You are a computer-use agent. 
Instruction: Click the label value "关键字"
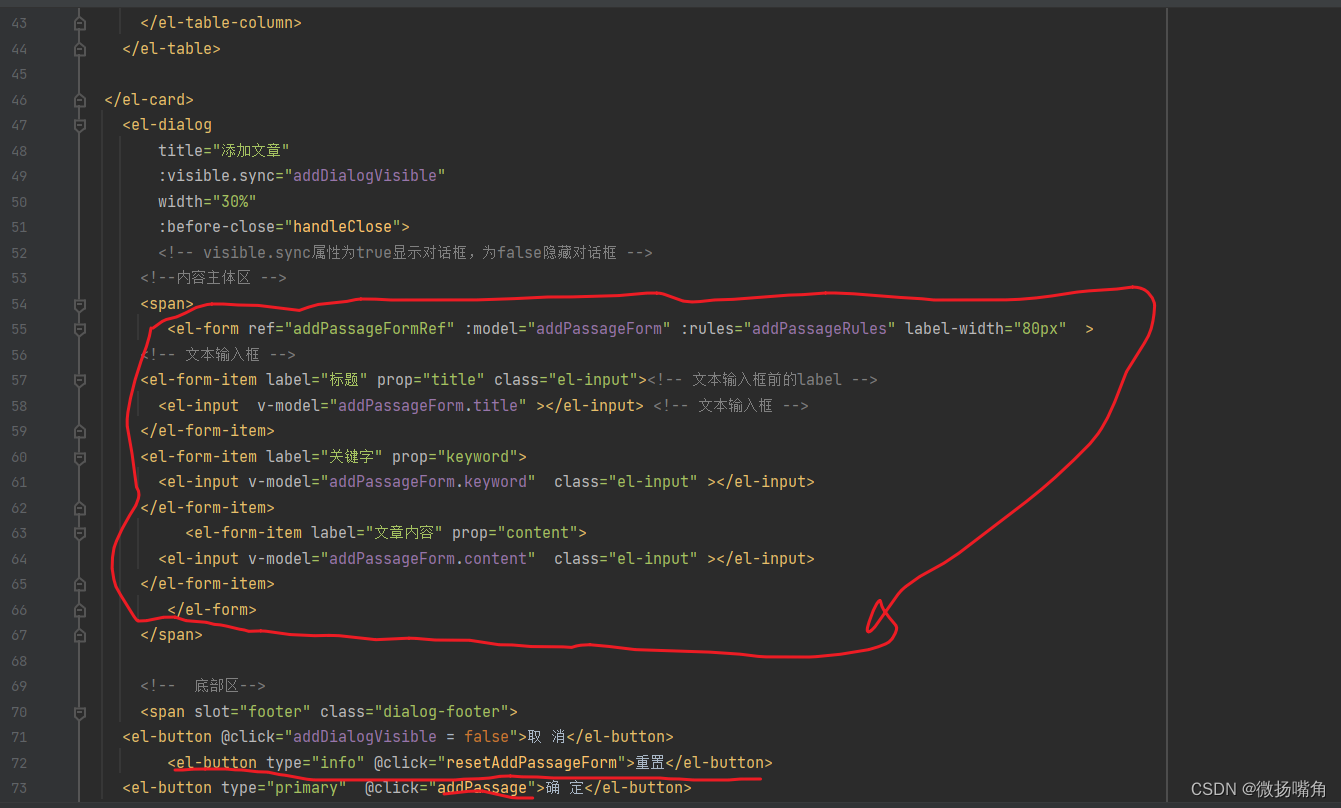pyautogui.click(x=352, y=456)
